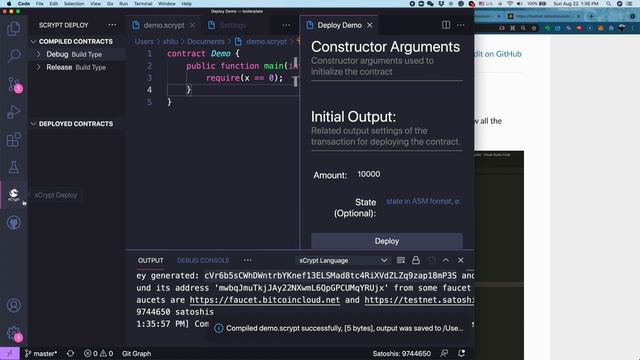Open the testnet.satoshi faucet link
640x360 pixels.
pyautogui.click(x=419, y=300)
